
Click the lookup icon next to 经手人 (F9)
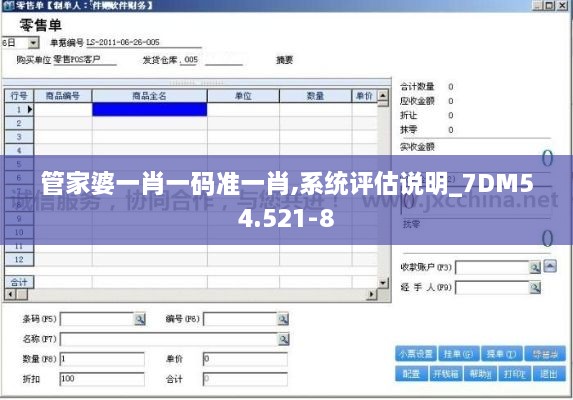click(535, 288)
